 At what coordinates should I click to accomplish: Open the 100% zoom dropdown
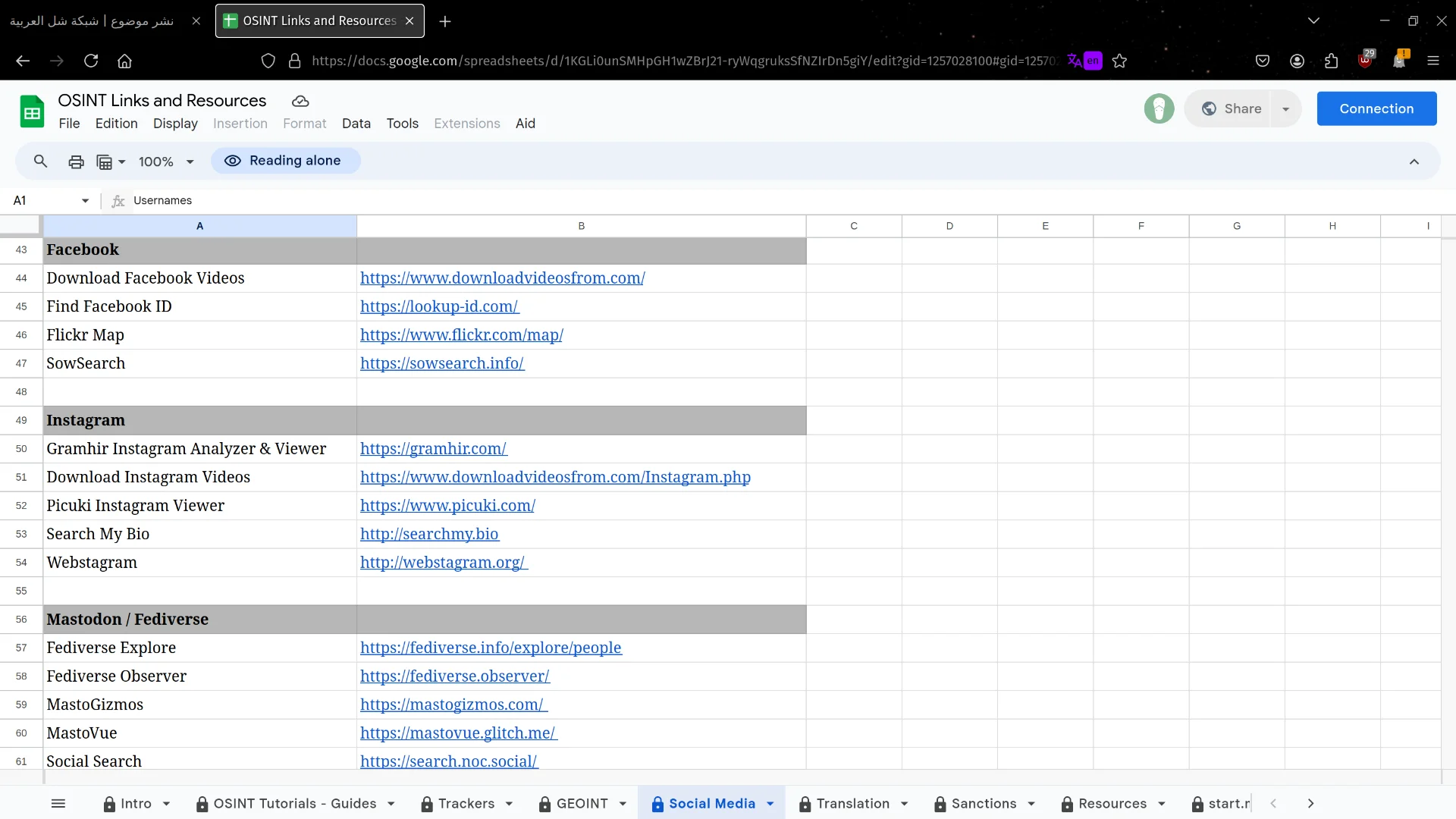(x=166, y=162)
